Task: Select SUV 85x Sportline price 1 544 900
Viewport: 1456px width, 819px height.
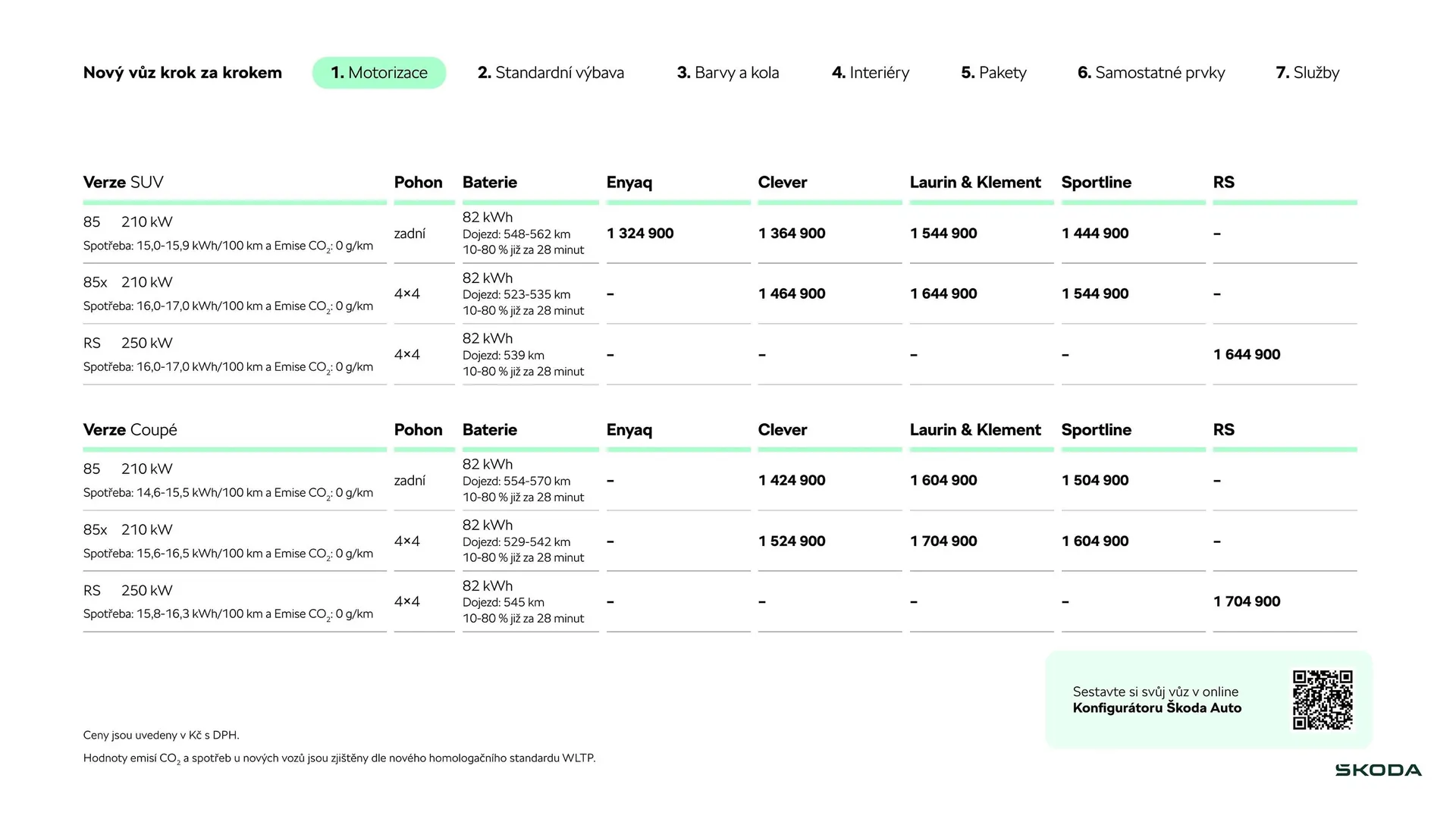Action: click(x=1095, y=294)
